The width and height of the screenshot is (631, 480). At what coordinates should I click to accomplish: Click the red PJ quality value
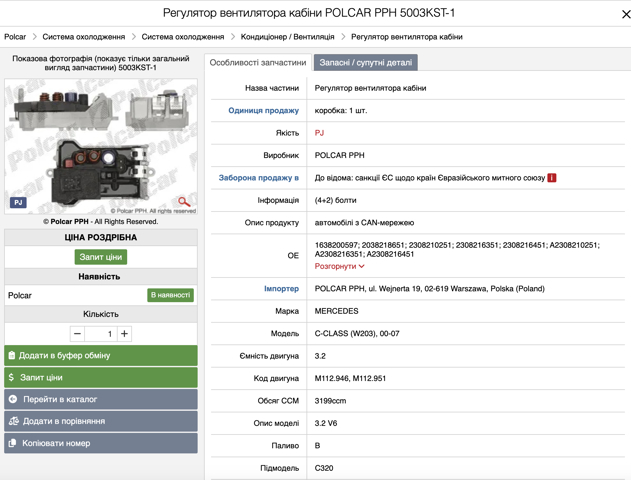[x=319, y=133]
